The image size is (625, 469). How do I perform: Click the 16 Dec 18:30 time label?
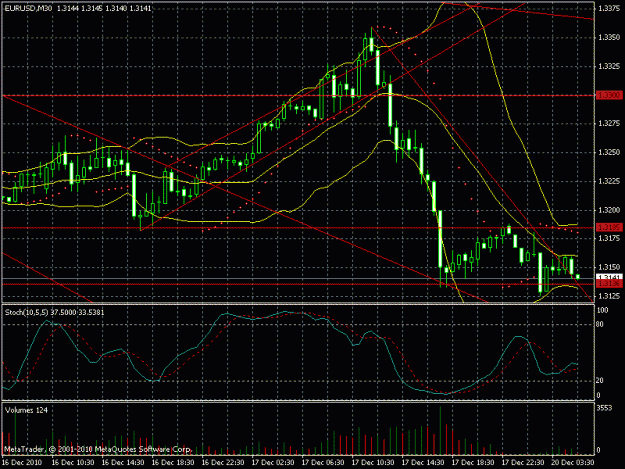click(x=173, y=463)
